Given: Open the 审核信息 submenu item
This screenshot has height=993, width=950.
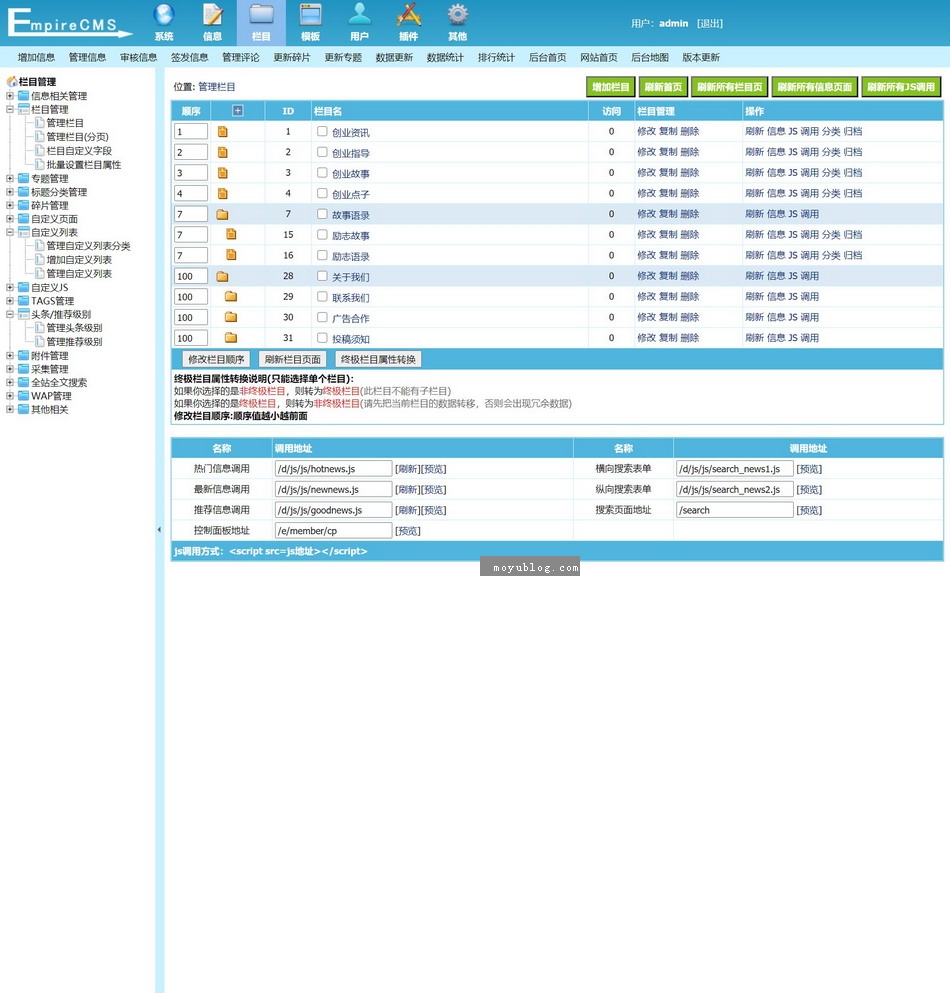Looking at the screenshot, I should coord(139,57).
